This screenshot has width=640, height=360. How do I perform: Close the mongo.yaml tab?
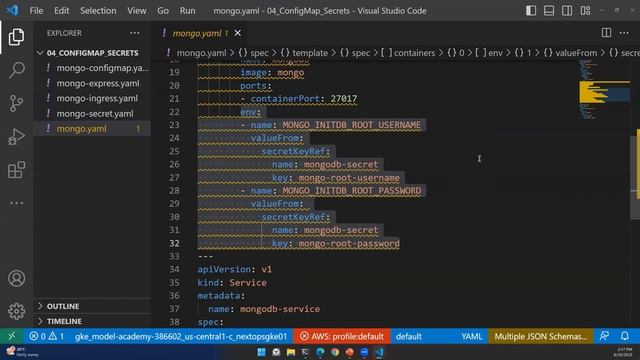point(238,33)
